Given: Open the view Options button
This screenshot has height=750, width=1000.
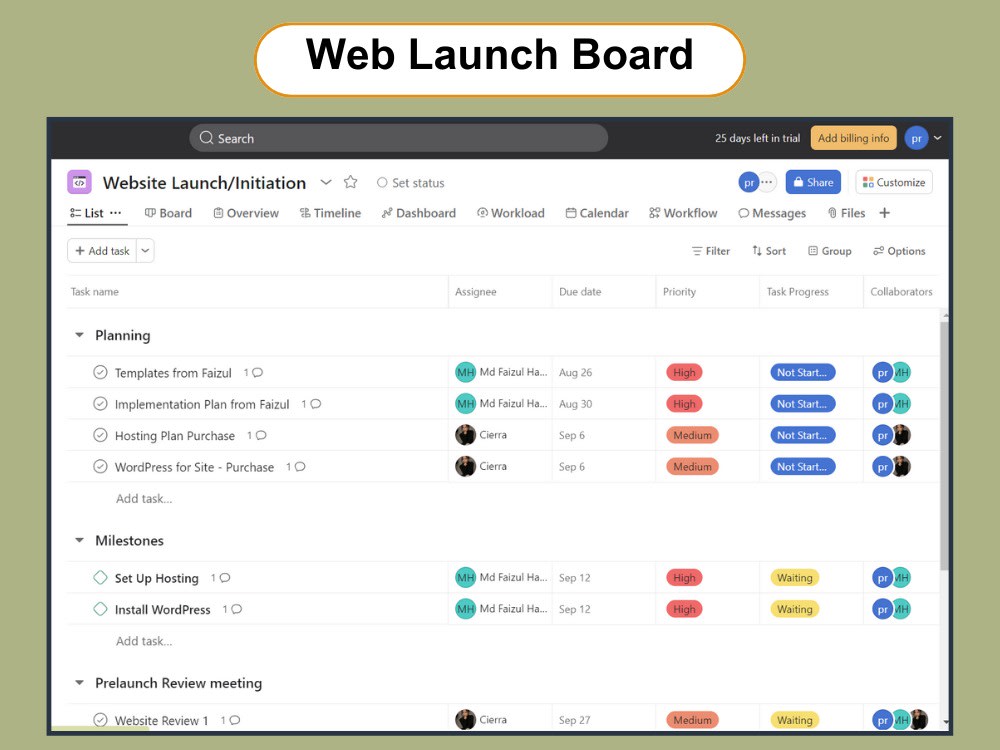Looking at the screenshot, I should point(899,251).
